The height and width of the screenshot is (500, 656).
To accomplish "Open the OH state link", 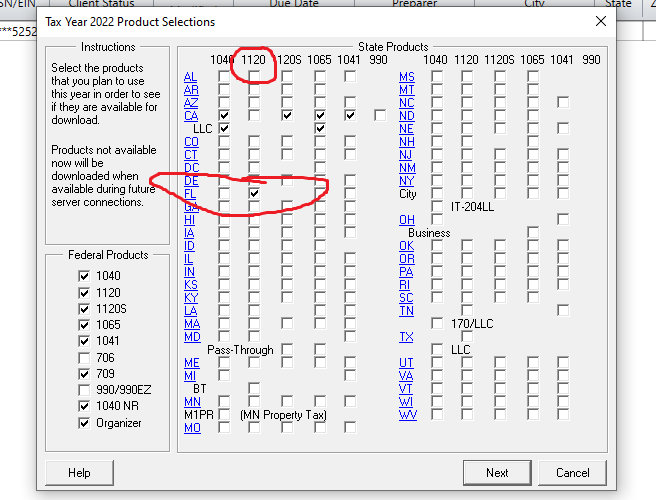I will tap(407, 220).
